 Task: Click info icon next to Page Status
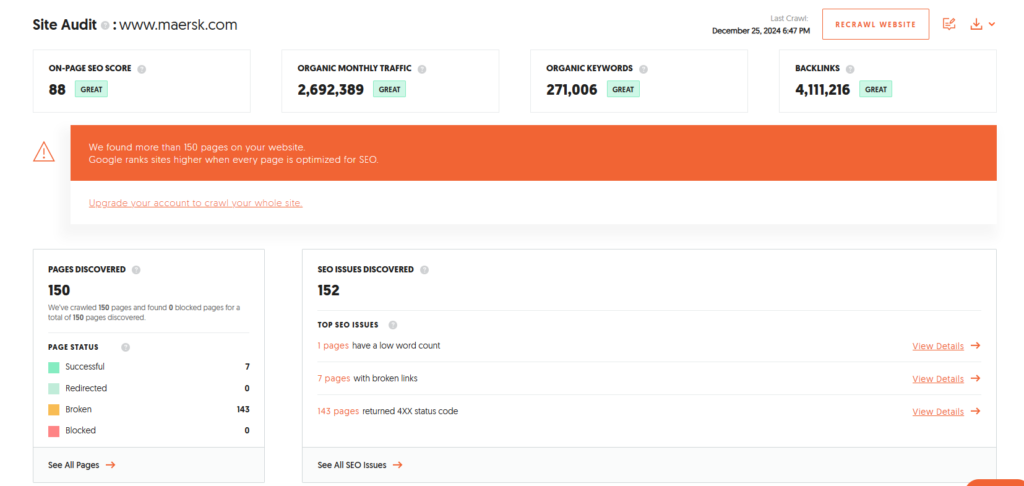click(x=125, y=347)
